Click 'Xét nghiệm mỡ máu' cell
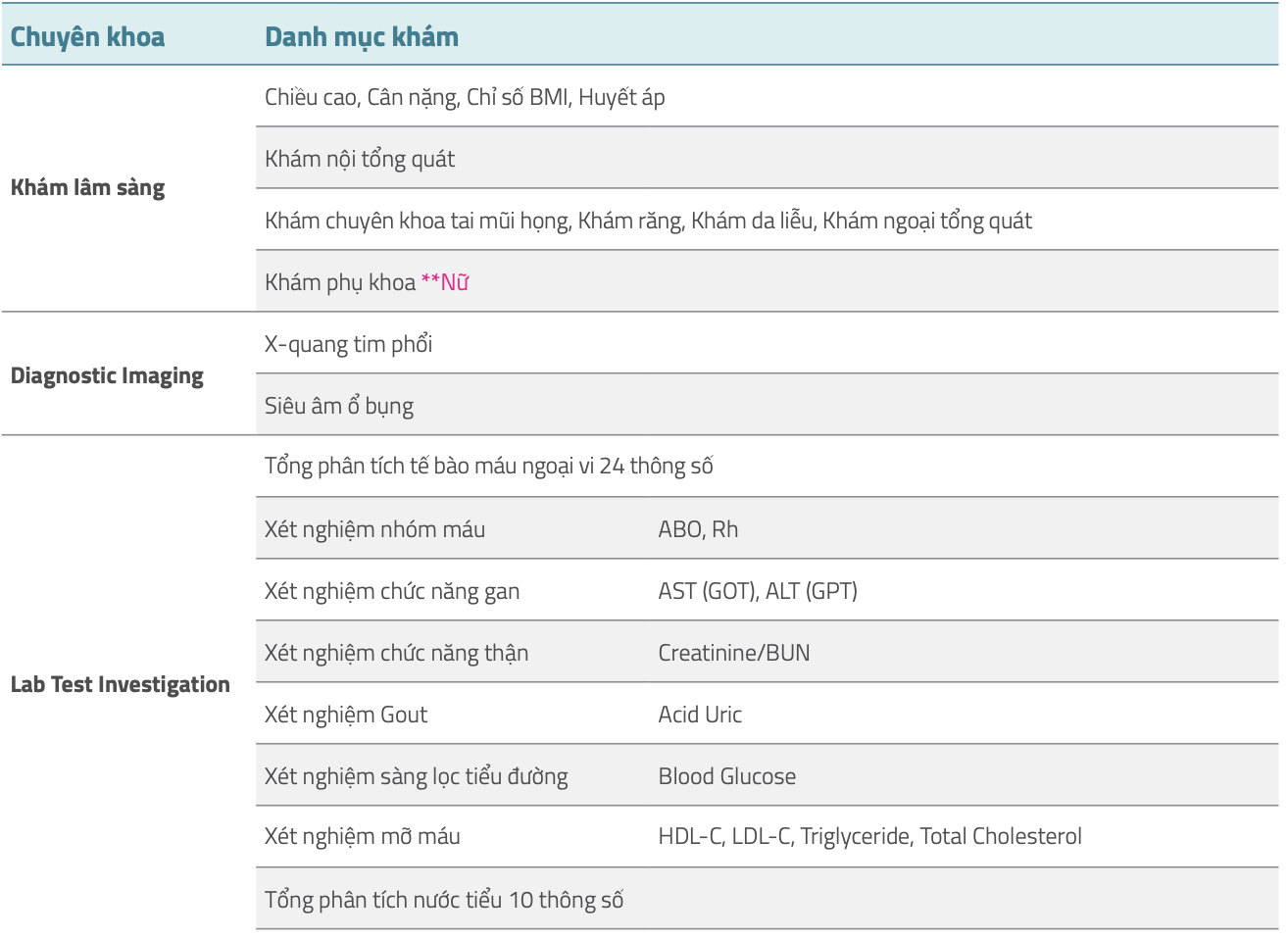This screenshot has width=1288, height=939. pos(363,836)
